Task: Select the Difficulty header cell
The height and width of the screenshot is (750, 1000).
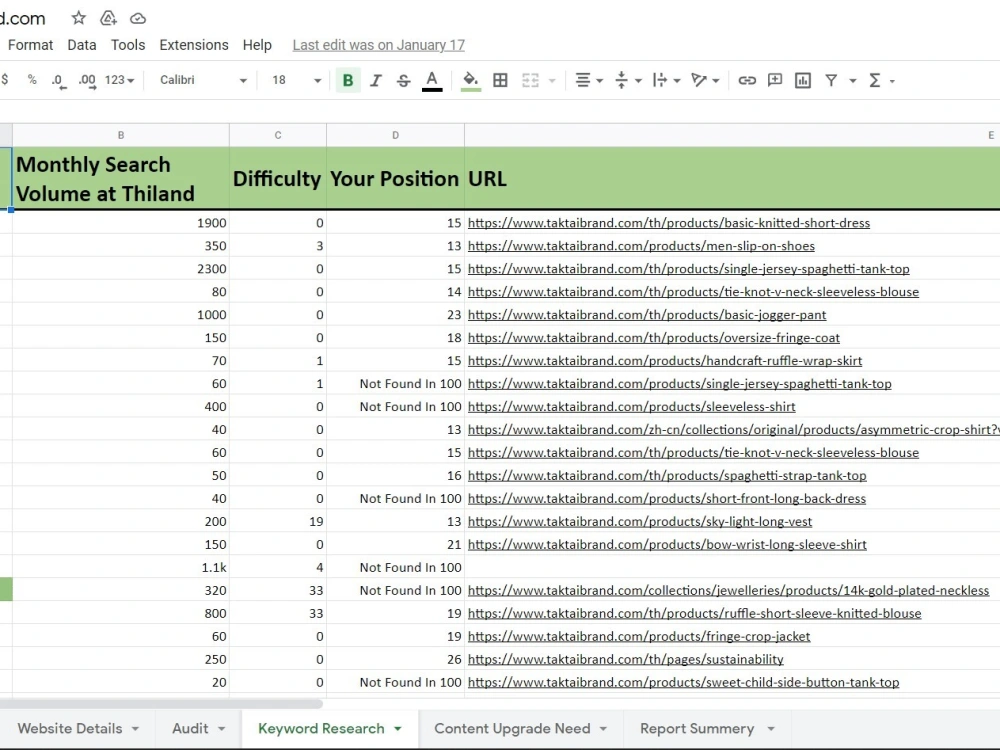Action: (x=277, y=179)
